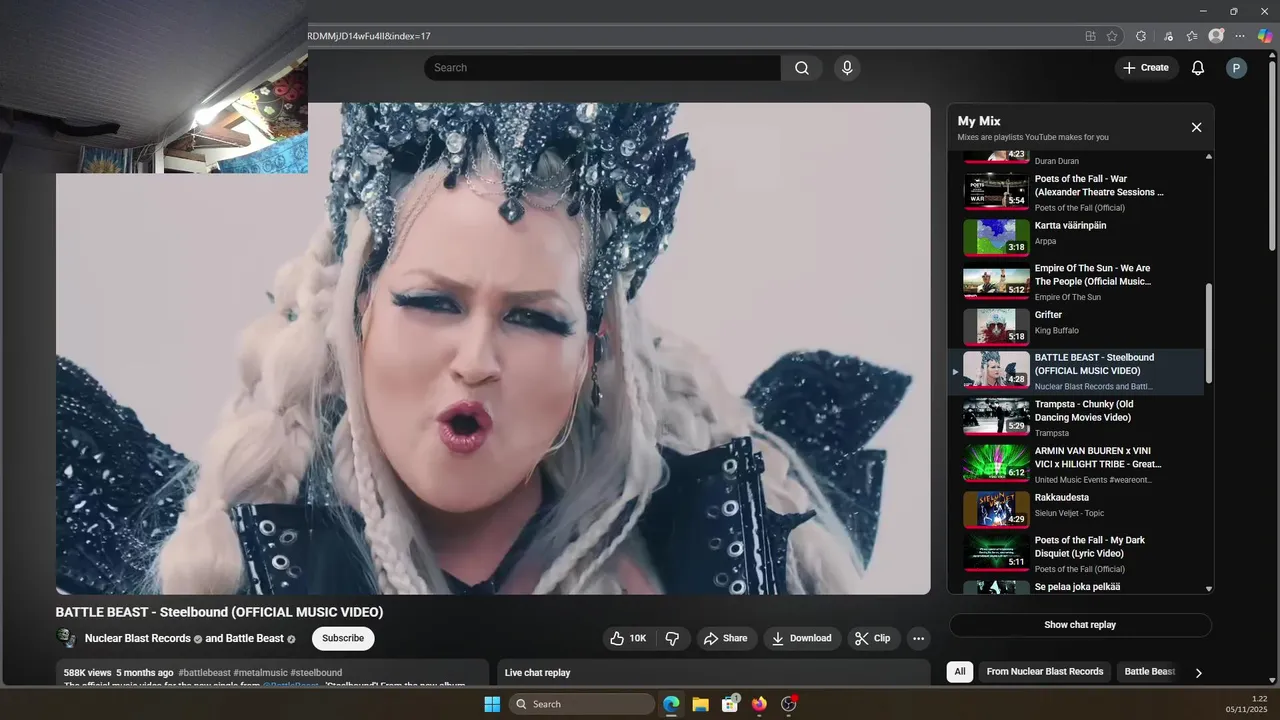This screenshot has width=1280, height=720.
Task: Select BATTLE BEAST - Steelbound in playlist
Action: (1076, 371)
